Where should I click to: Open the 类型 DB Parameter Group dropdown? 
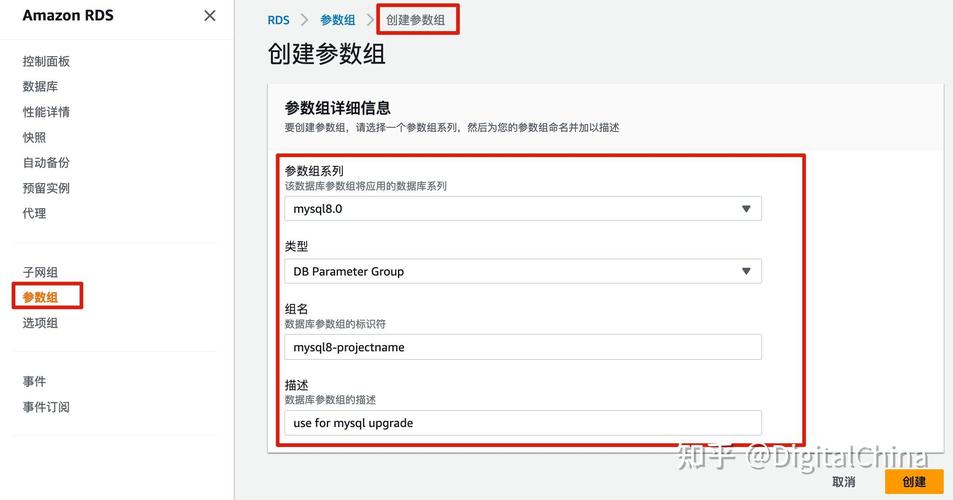[x=523, y=272]
